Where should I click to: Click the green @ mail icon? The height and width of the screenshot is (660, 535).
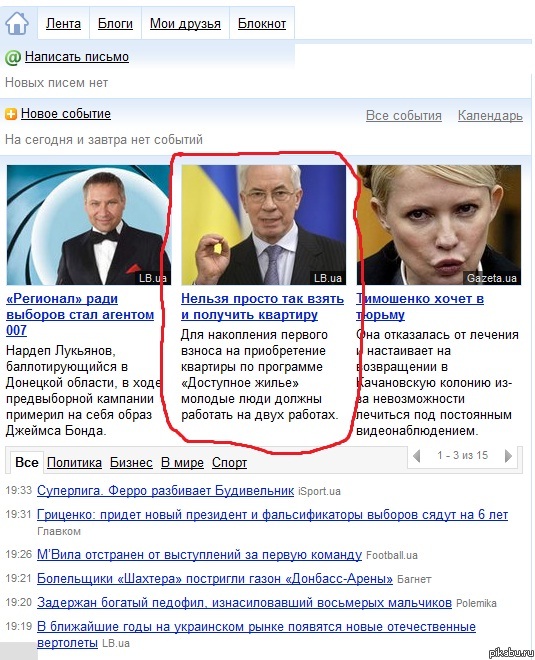12,58
